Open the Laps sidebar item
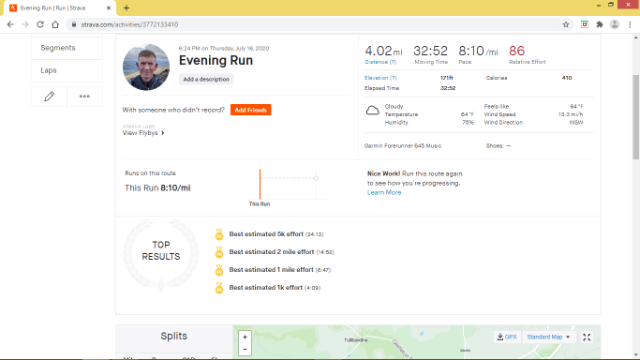The width and height of the screenshot is (640, 360). [x=67, y=71]
